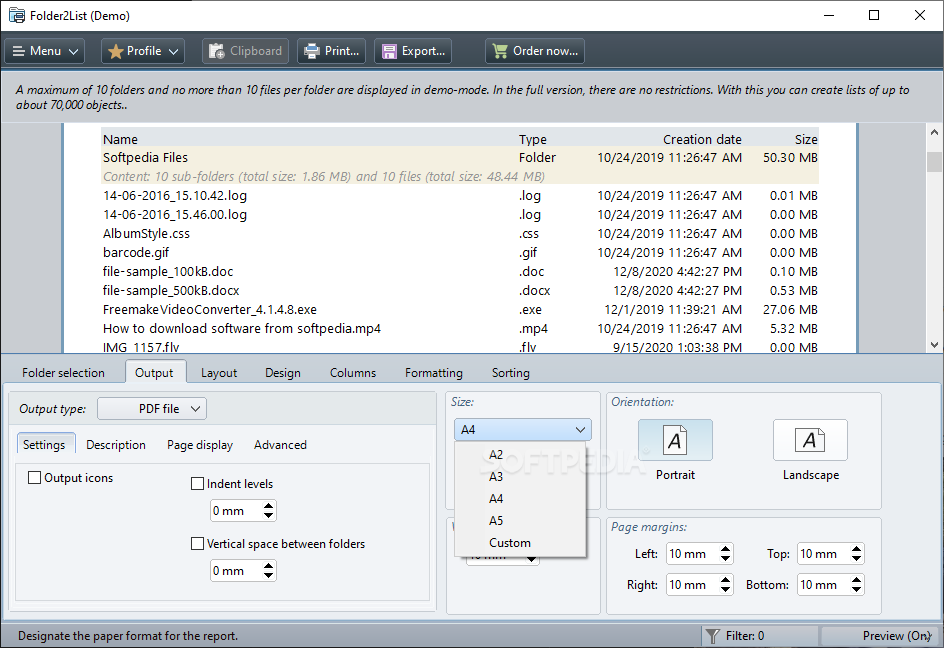Select the Softpedia Files folder row
Screen dimensions: 944x648
pyautogui.click(x=460, y=158)
